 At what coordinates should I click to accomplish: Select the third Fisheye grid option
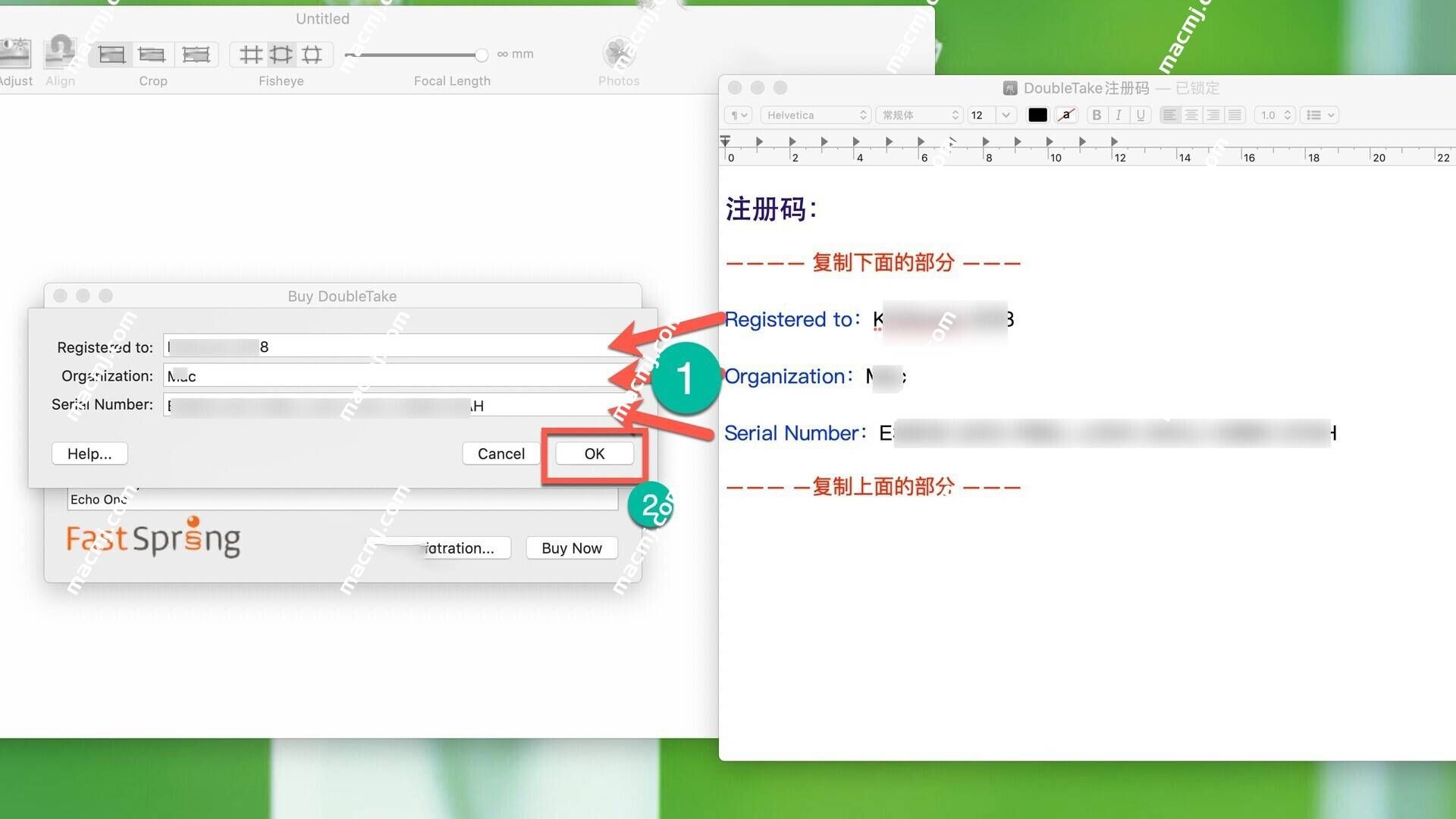click(x=312, y=55)
